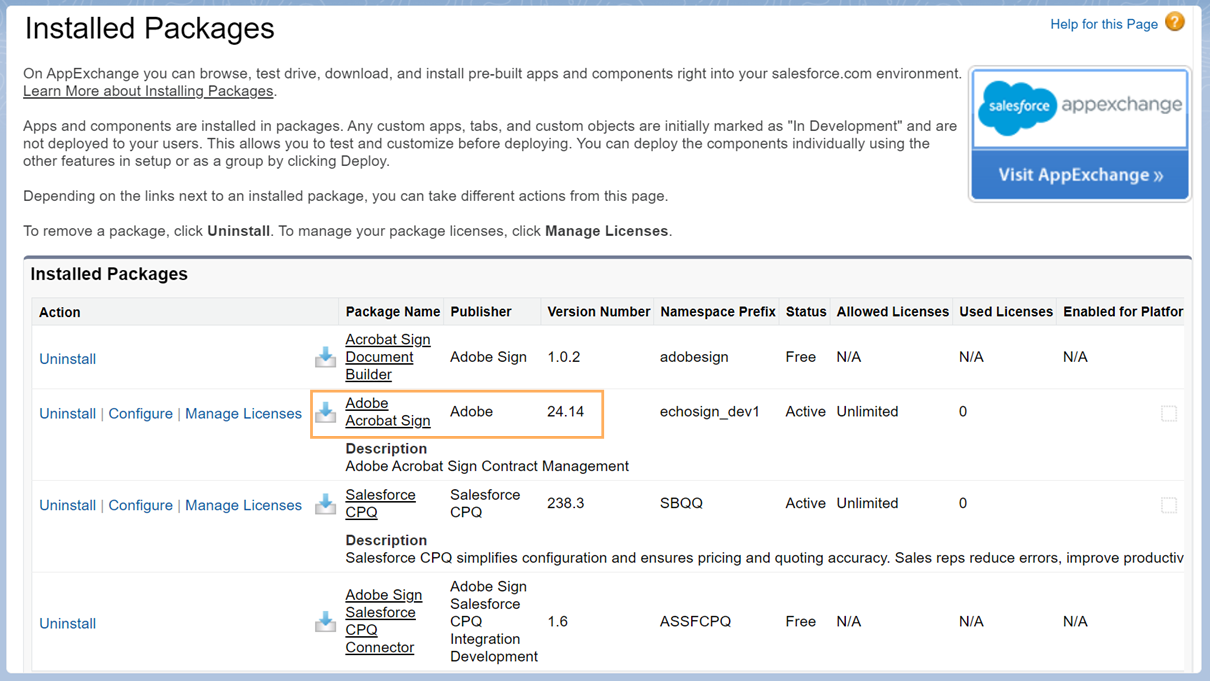Open Manage Licenses for Adobe Acrobat Sign
1210x681 pixels.
click(243, 414)
